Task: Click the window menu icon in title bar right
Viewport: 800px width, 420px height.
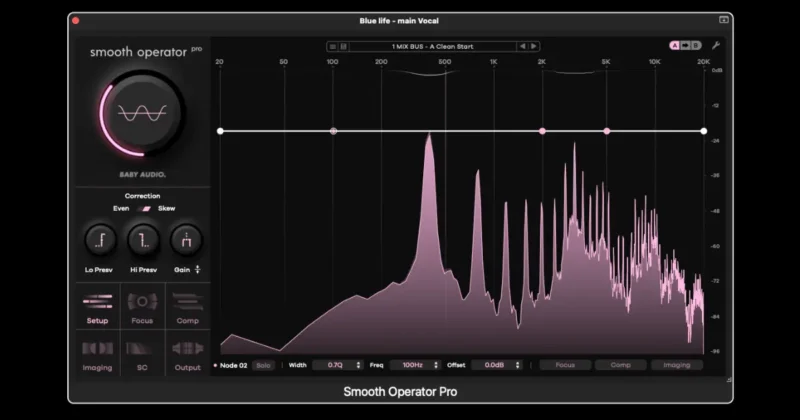Action: coord(723,20)
